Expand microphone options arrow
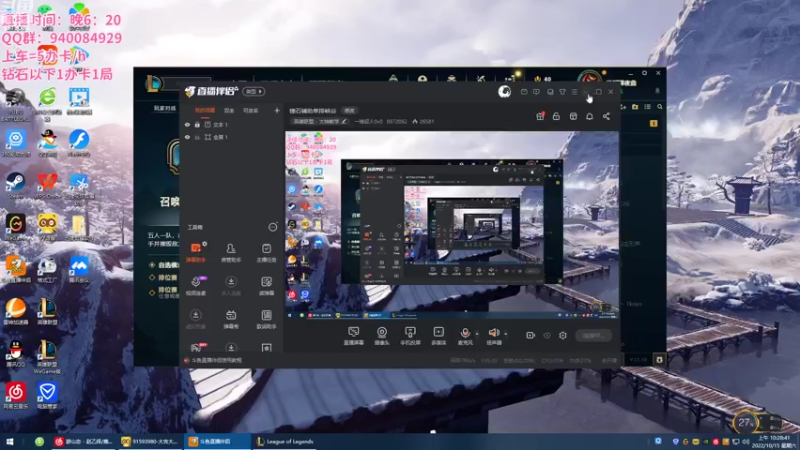This screenshot has height=450, width=800. point(477,334)
